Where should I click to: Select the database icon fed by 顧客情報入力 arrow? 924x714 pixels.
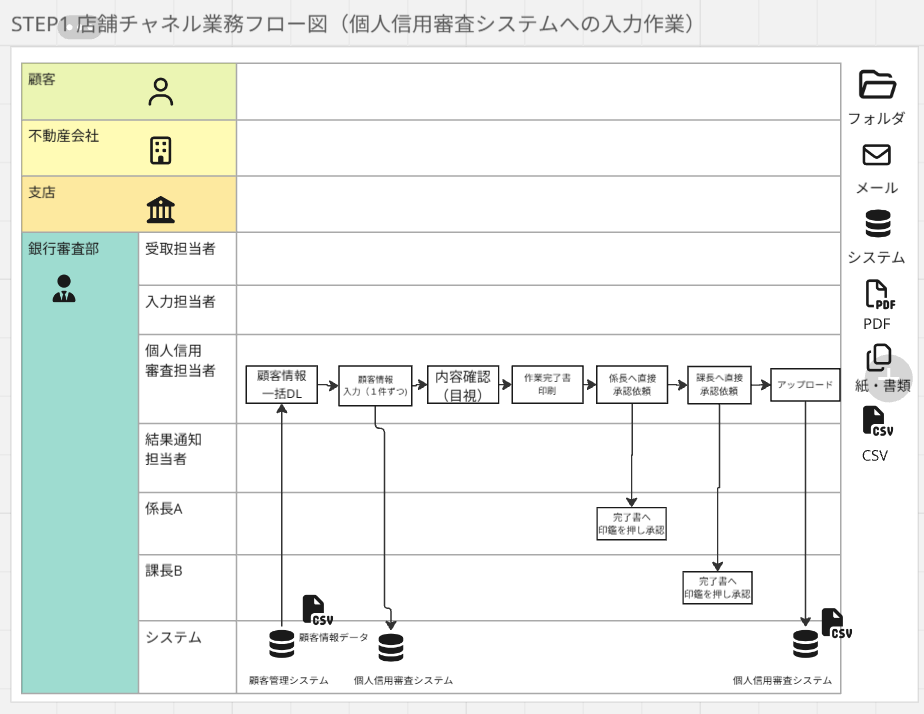(391, 647)
